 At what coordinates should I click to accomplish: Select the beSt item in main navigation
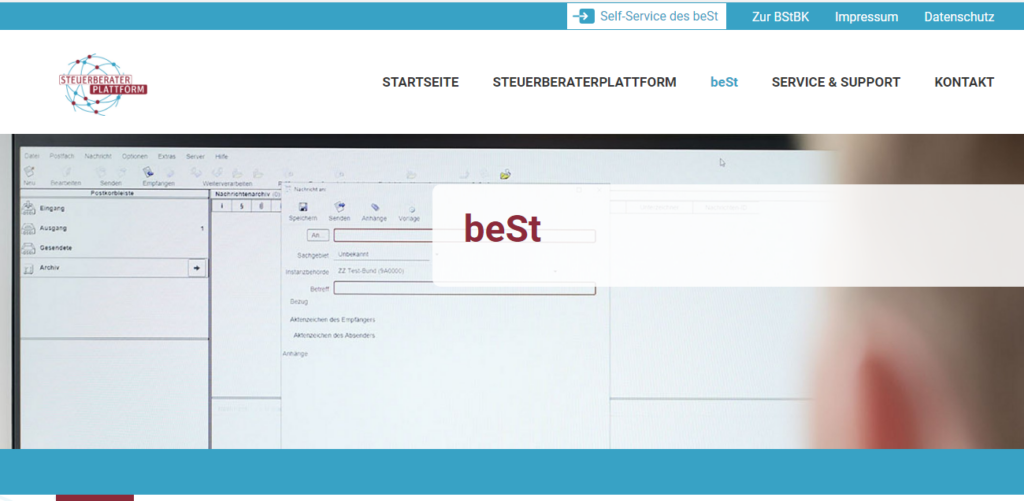tap(724, 82)
